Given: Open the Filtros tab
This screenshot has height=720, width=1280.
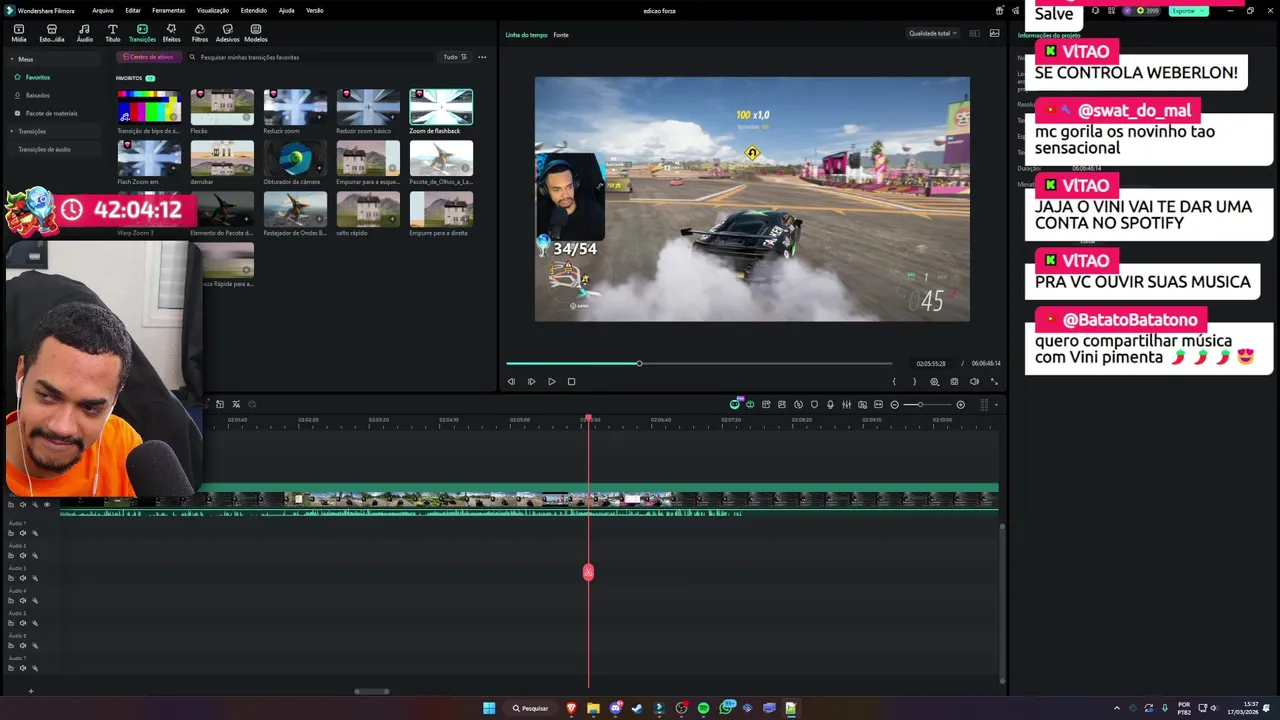Looking at the screenshot, I should tap(199, 33).
